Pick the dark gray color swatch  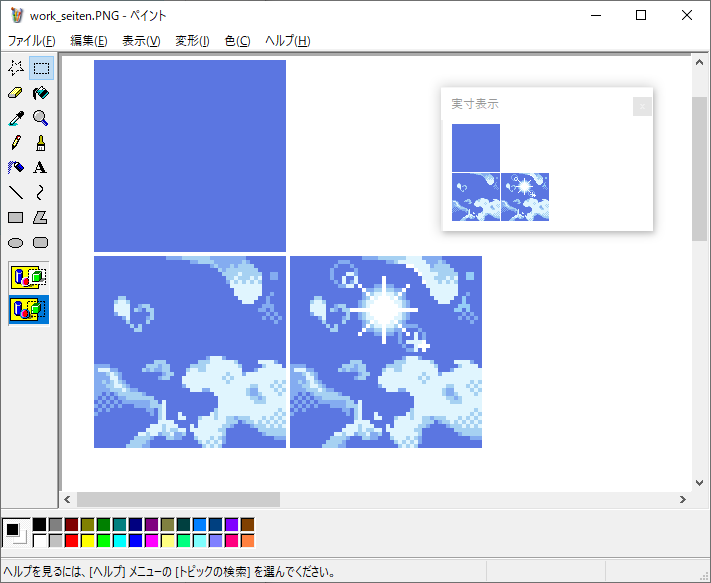click(55, 525)
